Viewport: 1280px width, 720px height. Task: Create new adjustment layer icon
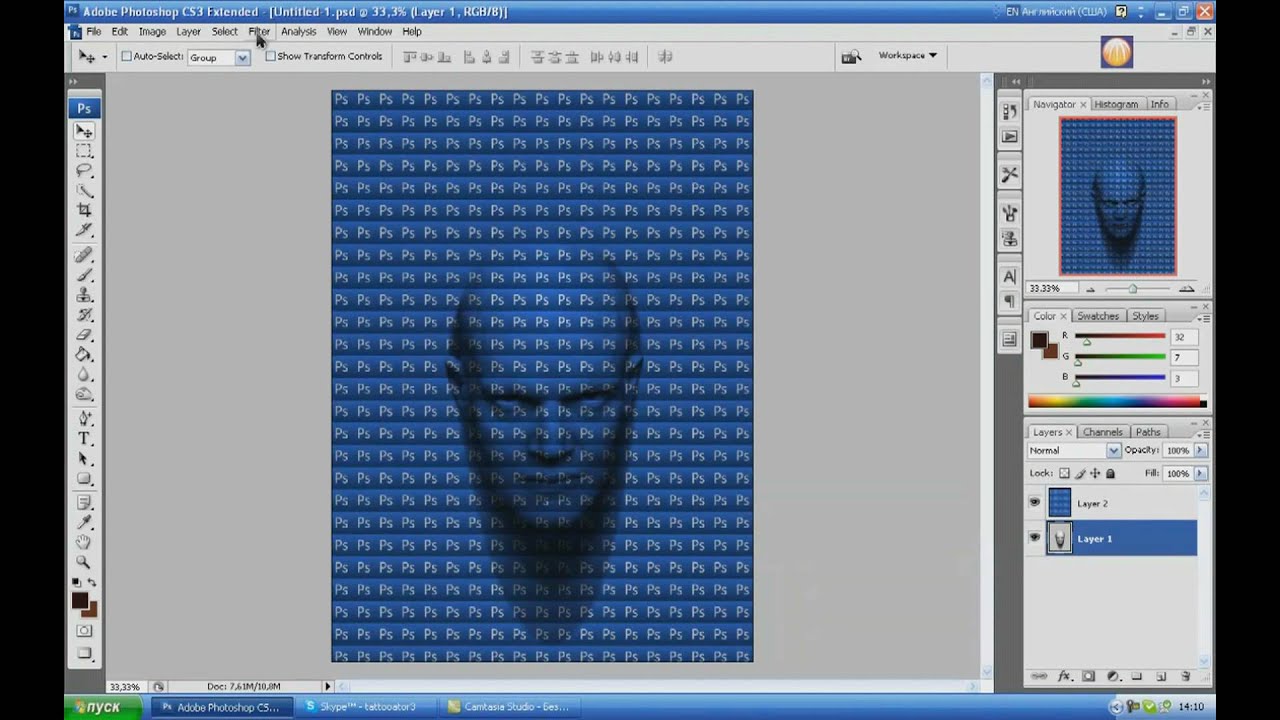tap(1113, 677)
